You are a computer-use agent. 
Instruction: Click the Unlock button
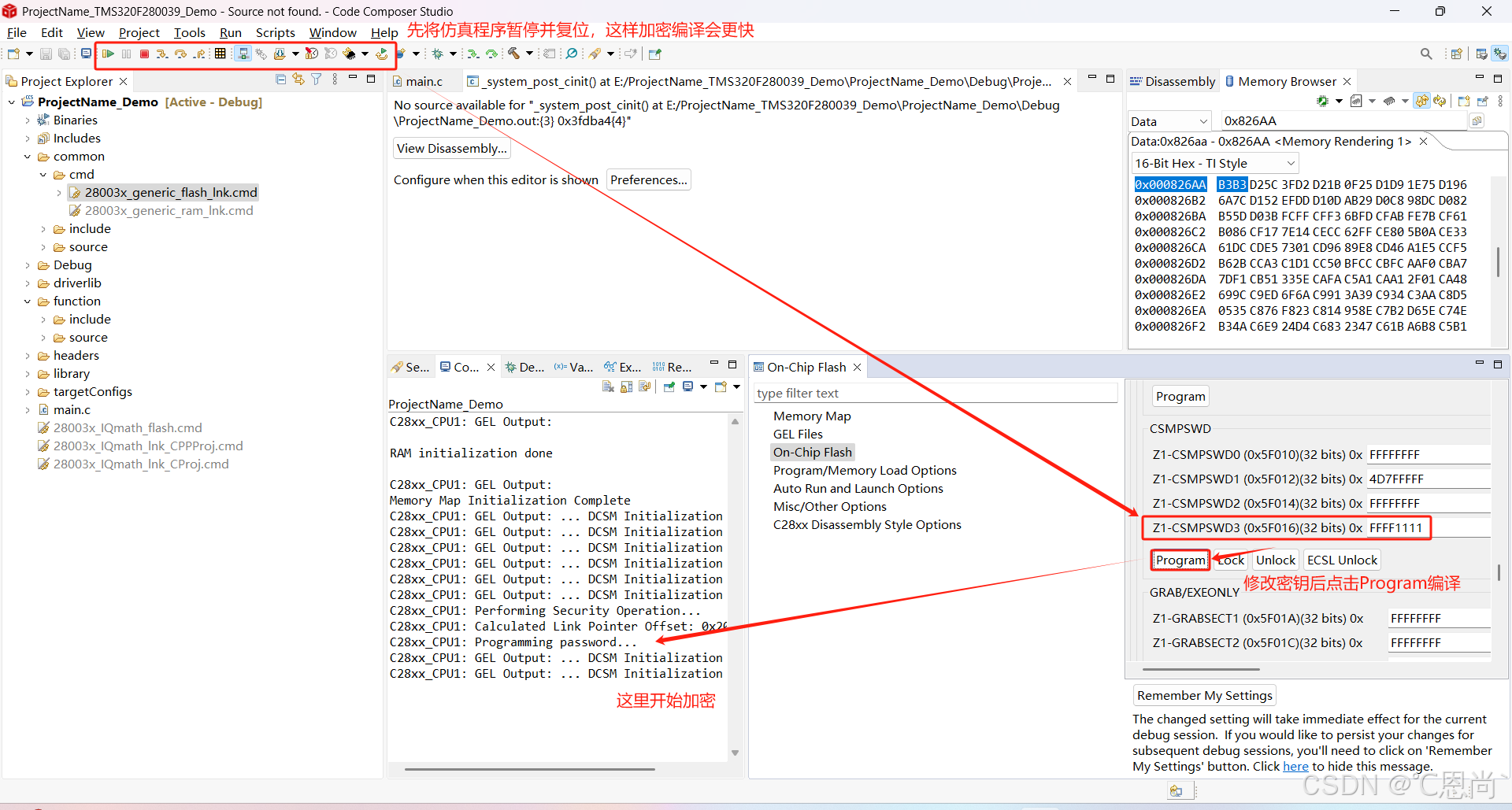(1275, 560)
